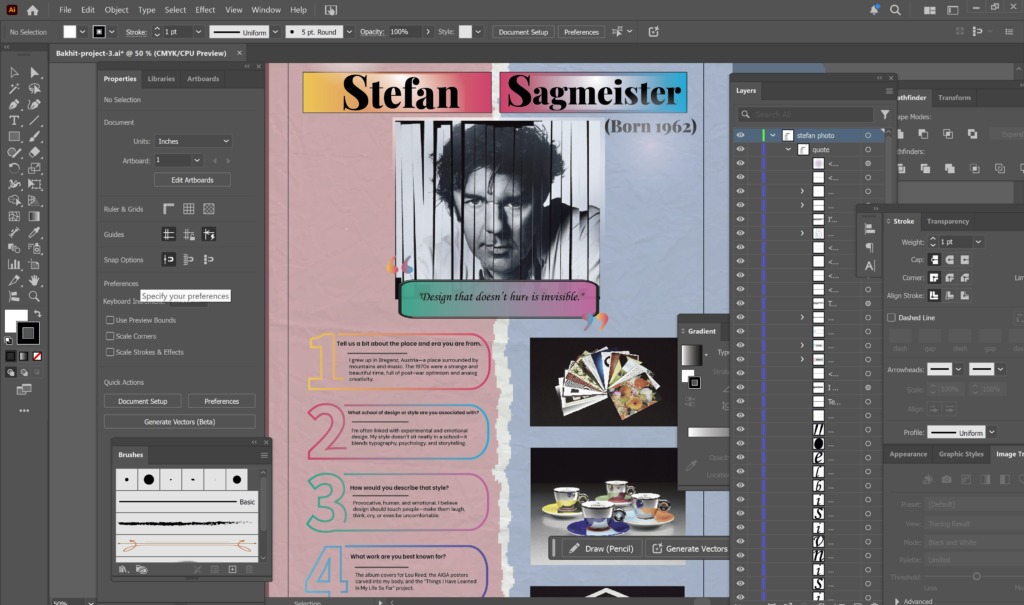Click Generate Vectors (Beta) button
1024x605 pixels.
coord(180,422)
